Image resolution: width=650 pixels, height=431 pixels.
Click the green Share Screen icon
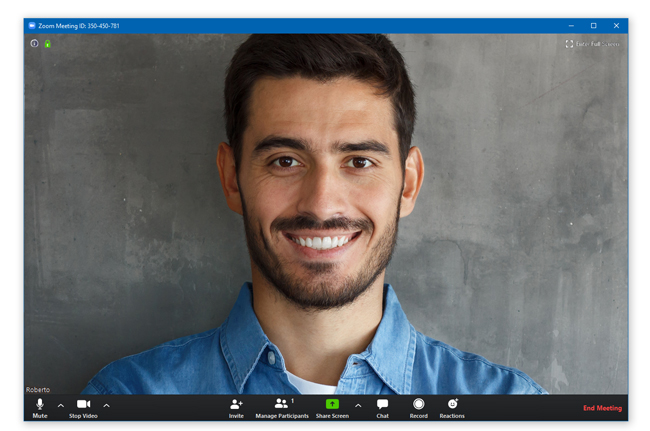click(332, 404)
